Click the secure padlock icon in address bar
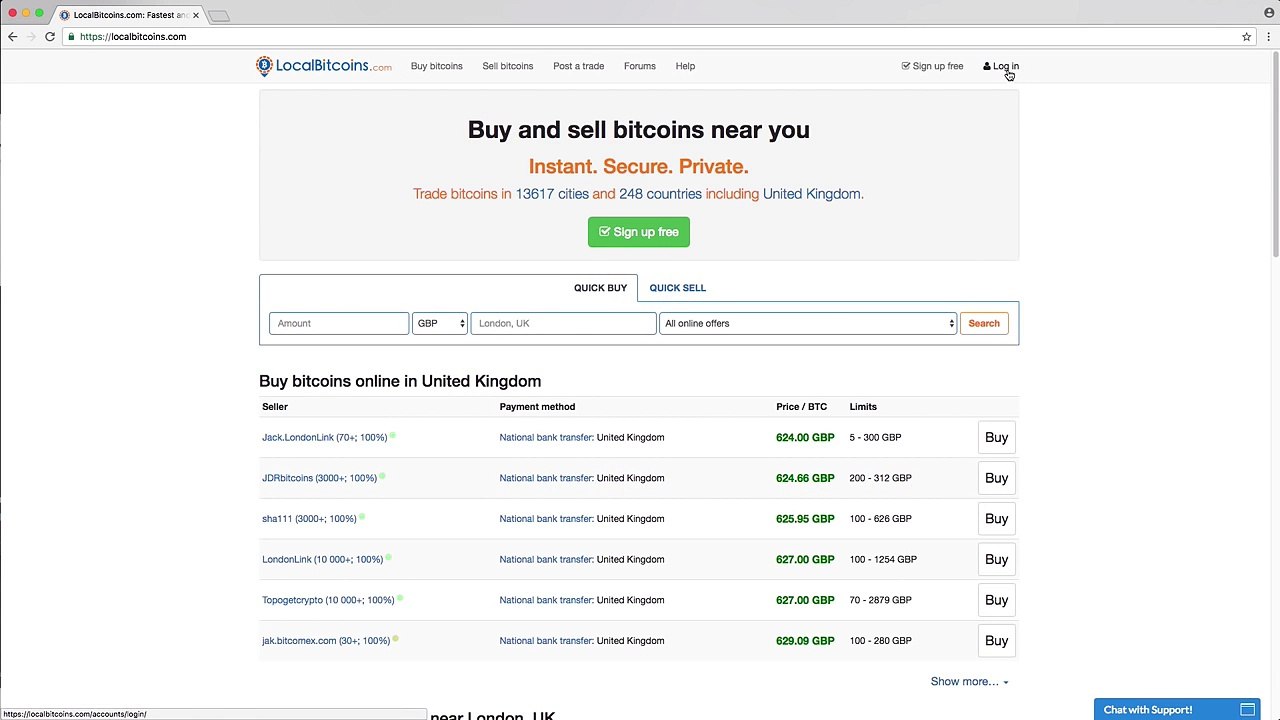The width and height of the screenshot is (1280, 720). coord(71,37)
